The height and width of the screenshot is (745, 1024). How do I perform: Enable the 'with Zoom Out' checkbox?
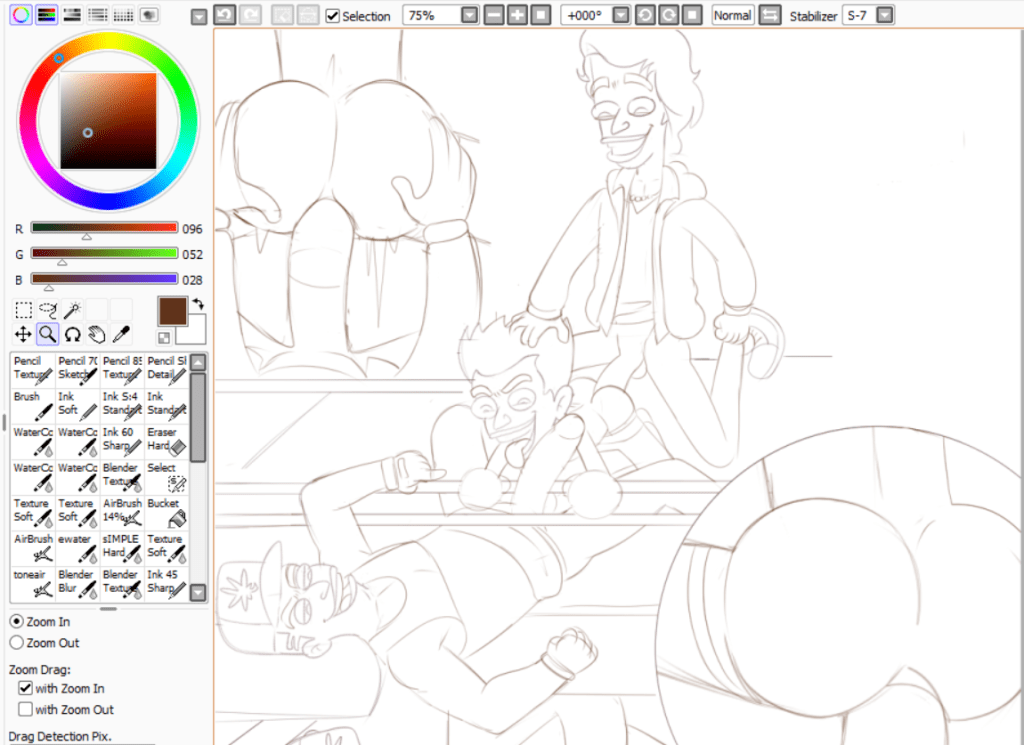(24, 710)
